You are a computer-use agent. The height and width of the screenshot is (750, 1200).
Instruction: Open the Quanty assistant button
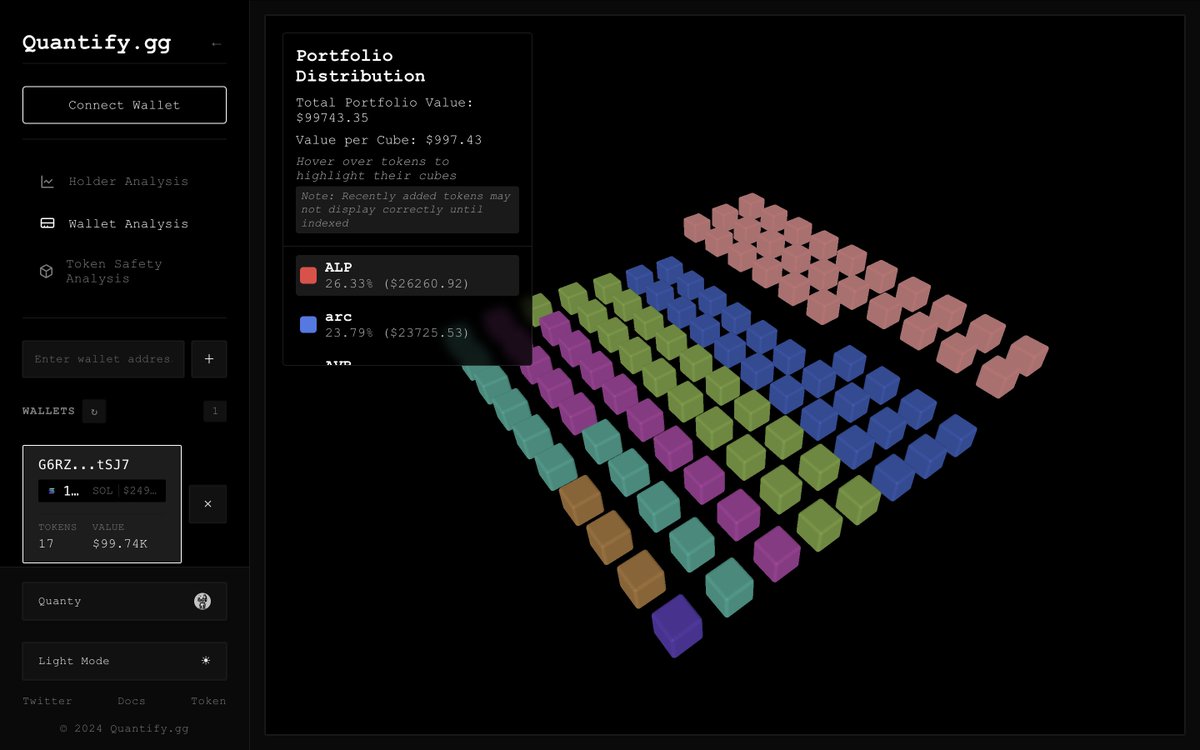(x=124, y=601)
